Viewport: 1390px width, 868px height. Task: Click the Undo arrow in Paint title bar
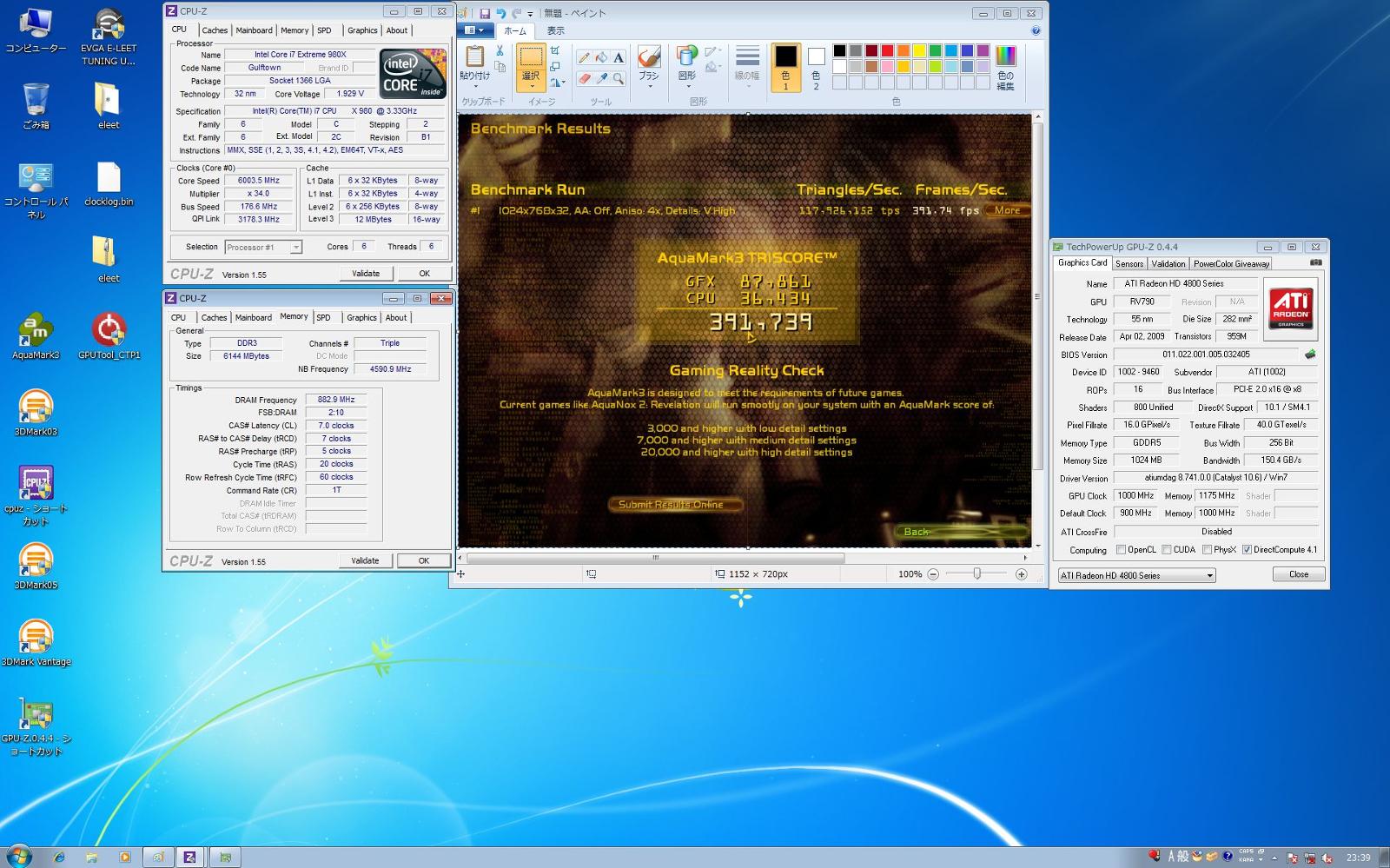(x=501, y=13)
